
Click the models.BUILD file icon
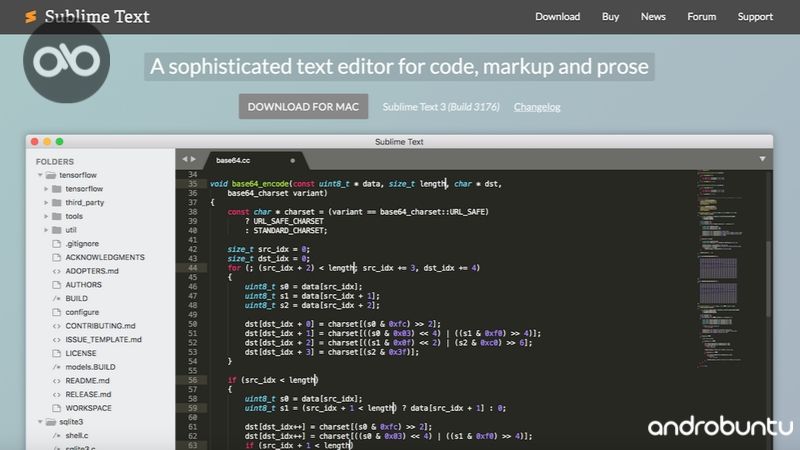click(x=57, y=367)
